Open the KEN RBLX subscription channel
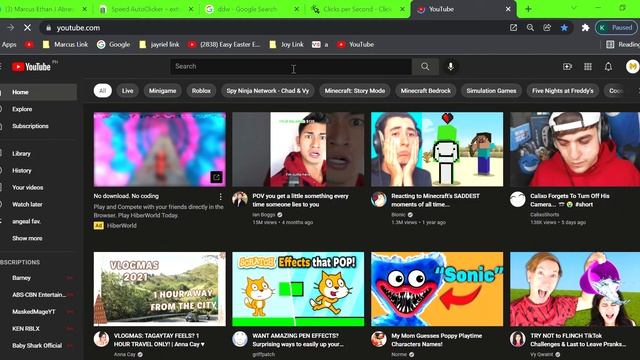This screenshot has width=640, height=360. (38, 329)
